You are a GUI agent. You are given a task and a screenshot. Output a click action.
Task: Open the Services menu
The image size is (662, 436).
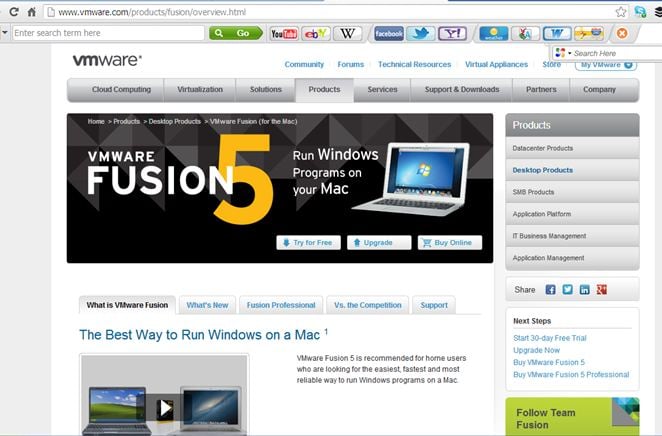pyautogui.click(x=382, y=89)
